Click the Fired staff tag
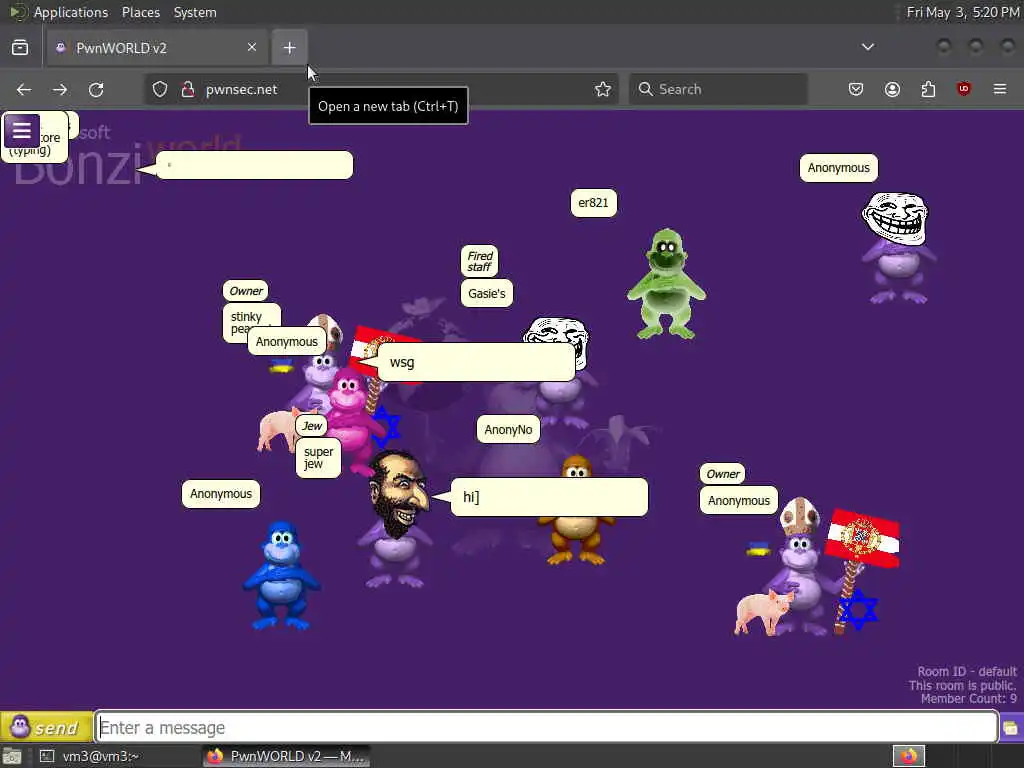 [x=480, y=261]
